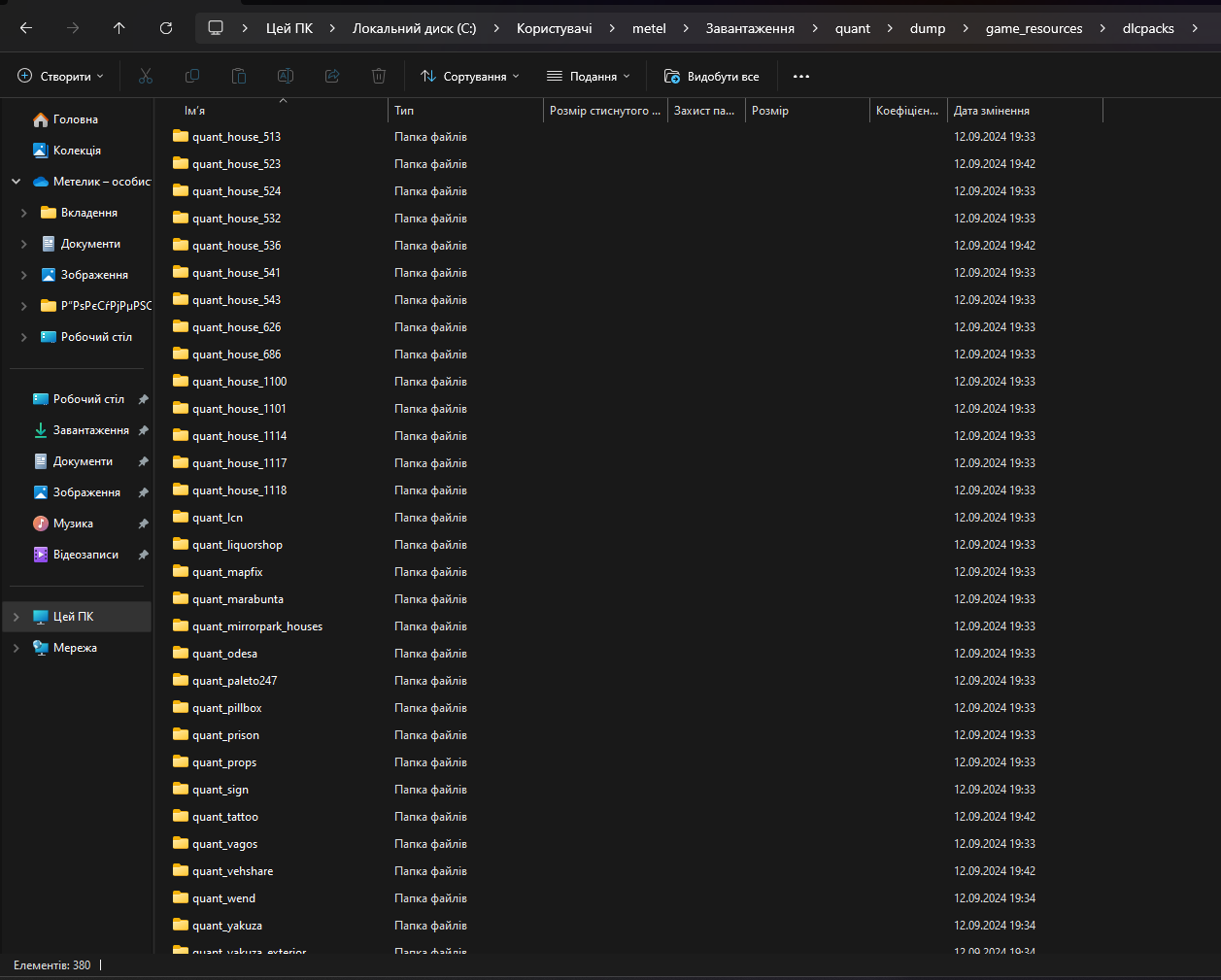This screenshot has width=1221, height=980.
Task: Sort by Тип column header
Action: tap(466, 111)
